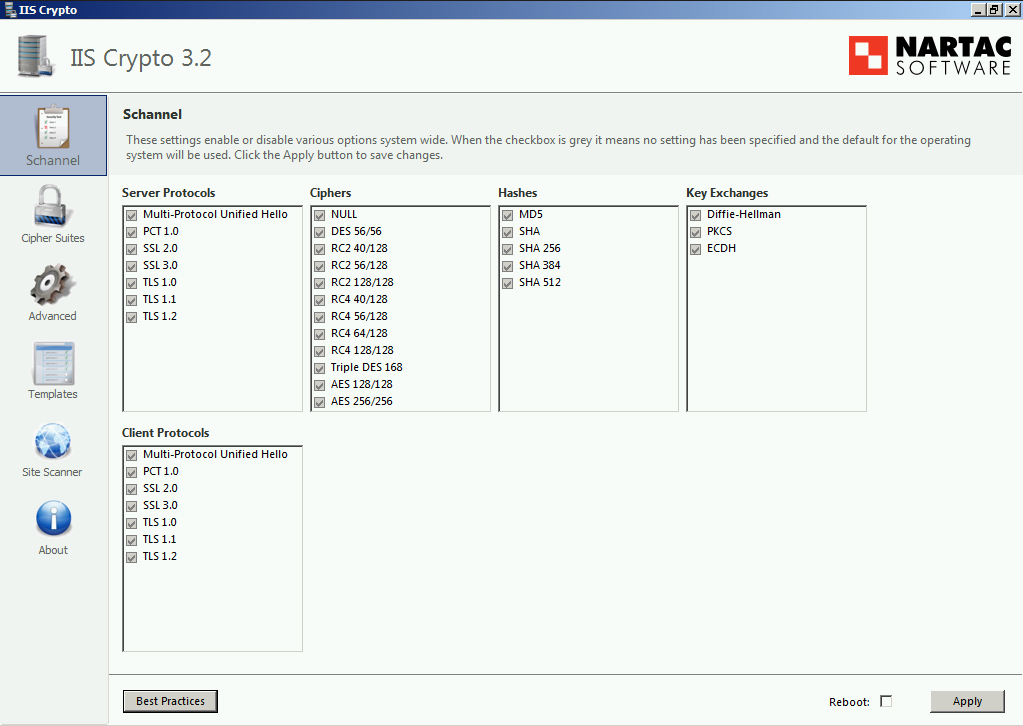Screen dimensions: 1023x726
Task: Toggle client TLS 1.1 checkbox
Action: tap(132, 539)
